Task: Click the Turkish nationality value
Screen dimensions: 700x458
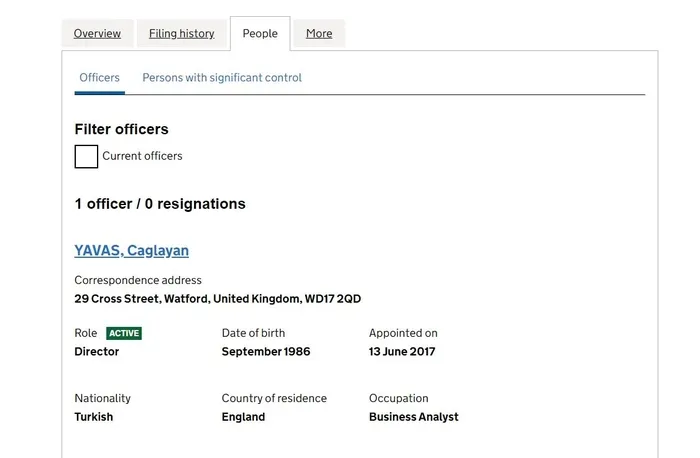Action: (94, 417)
